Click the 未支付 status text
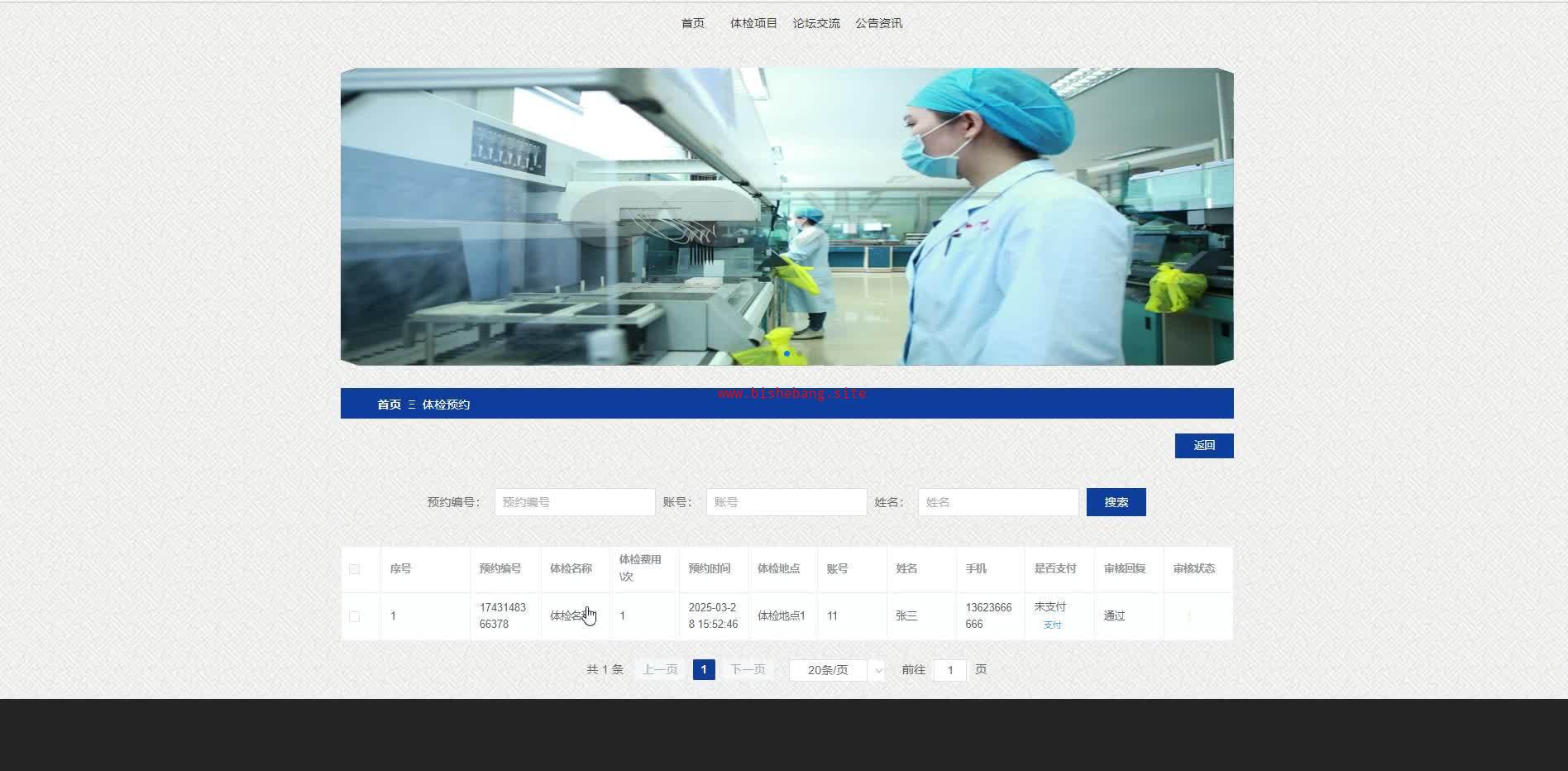 (x=1050, y=607)
